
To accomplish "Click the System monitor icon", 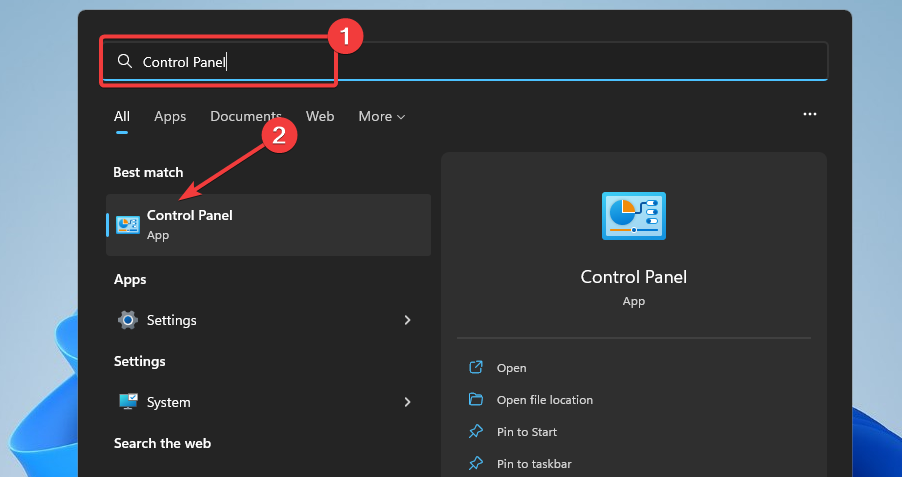I will 128,402.
